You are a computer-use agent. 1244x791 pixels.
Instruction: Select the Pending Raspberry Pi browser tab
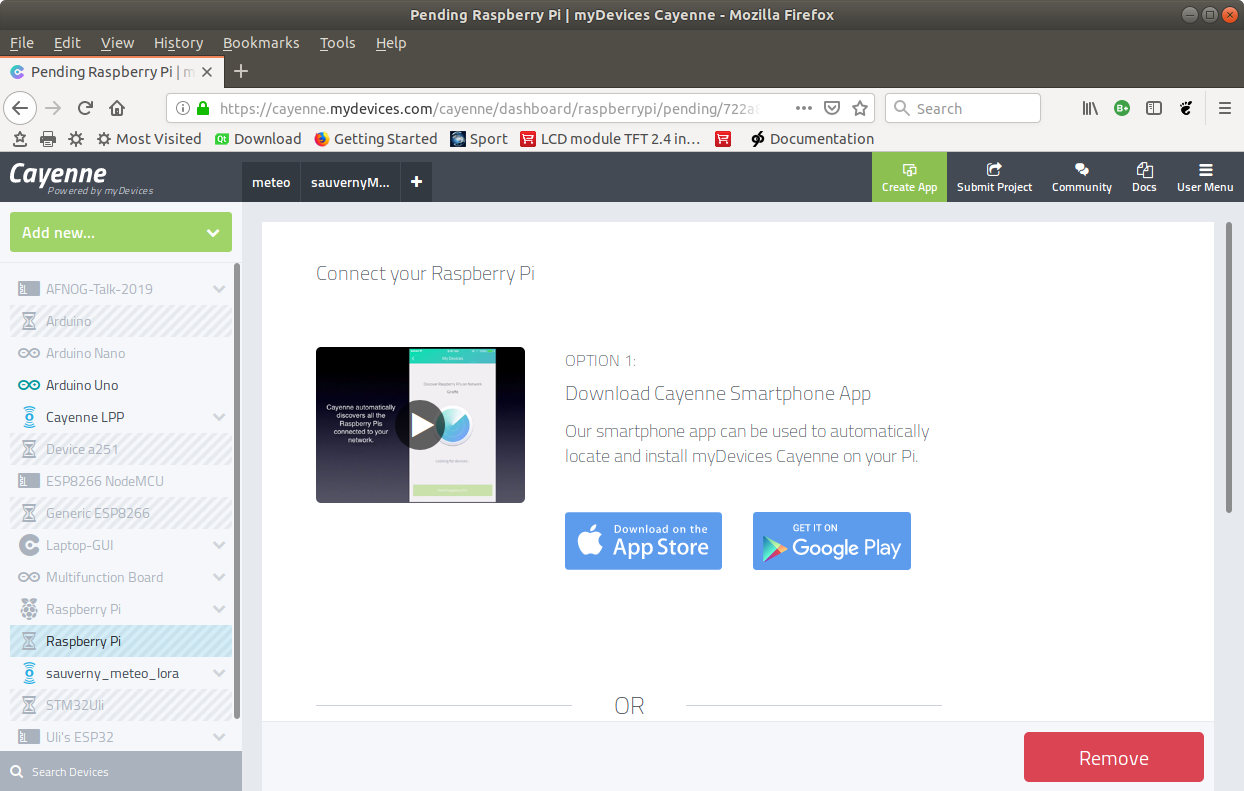pos(111,72)
